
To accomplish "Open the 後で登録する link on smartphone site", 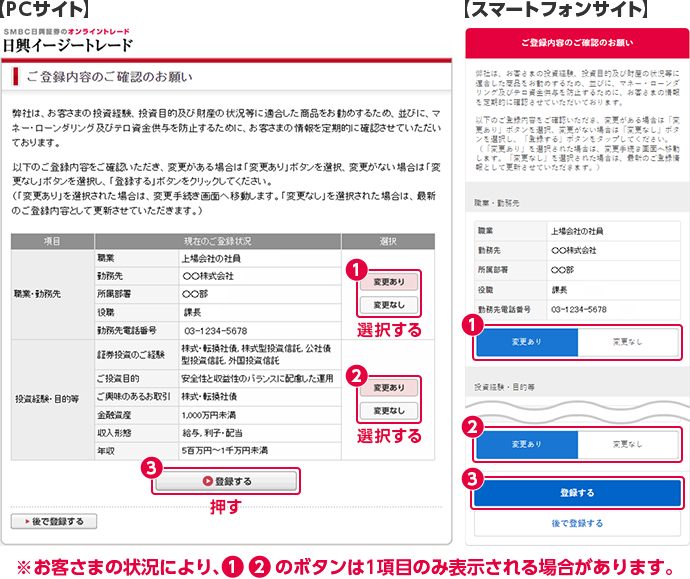I will pyautogui.click(x=577, y=523).
